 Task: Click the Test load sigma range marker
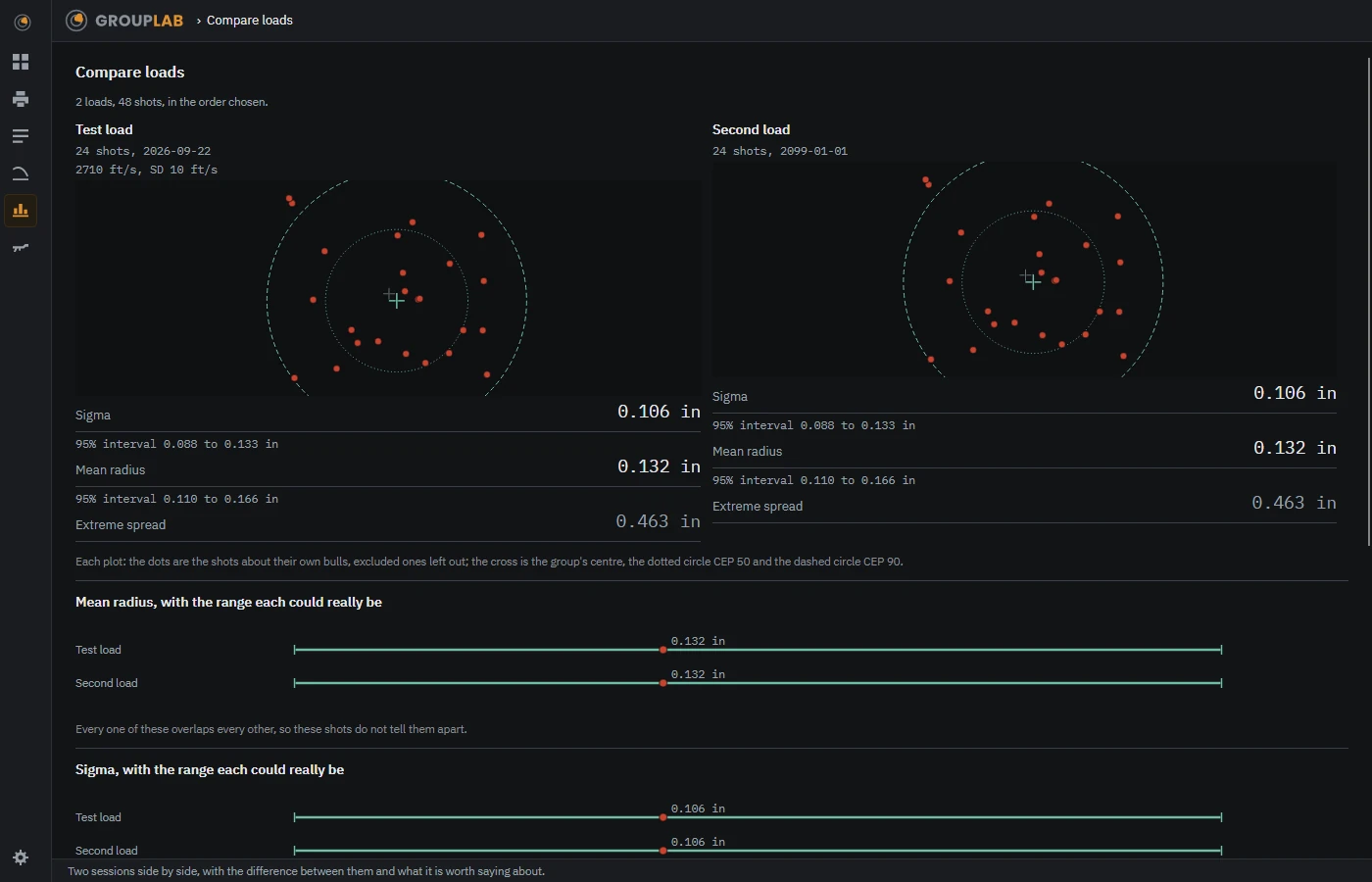[663, 817]
